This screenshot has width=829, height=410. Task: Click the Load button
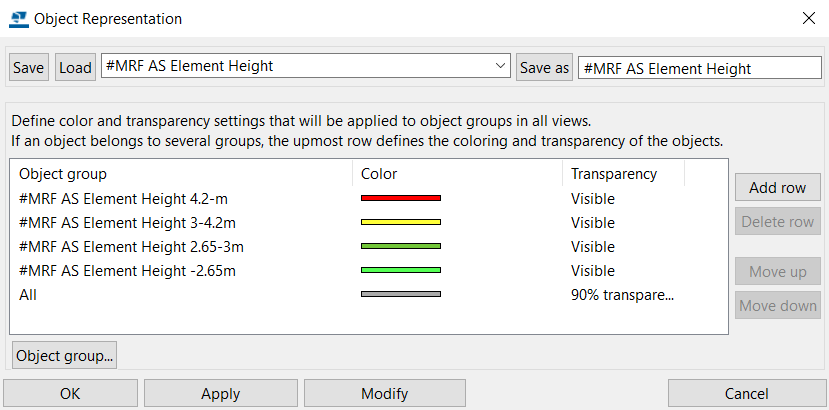click(75, 68)
